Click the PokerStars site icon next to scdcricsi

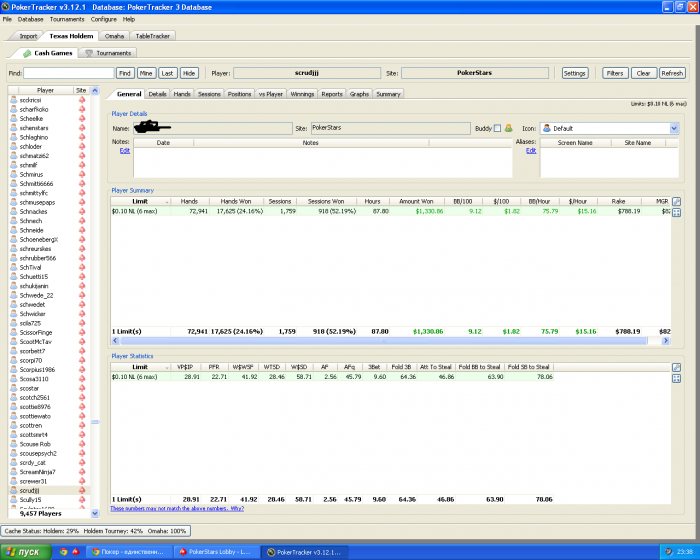(x=82, y=100)
